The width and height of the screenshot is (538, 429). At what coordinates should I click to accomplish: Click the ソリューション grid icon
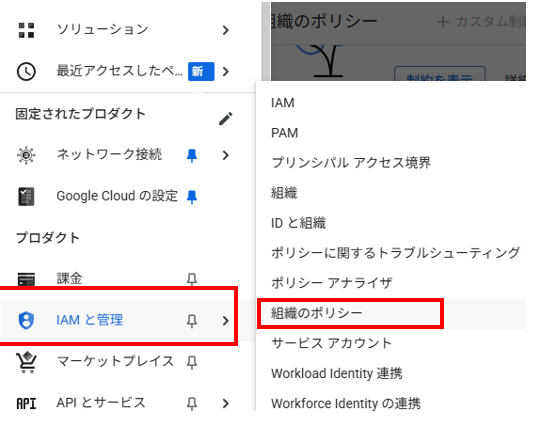coord(26,30)
